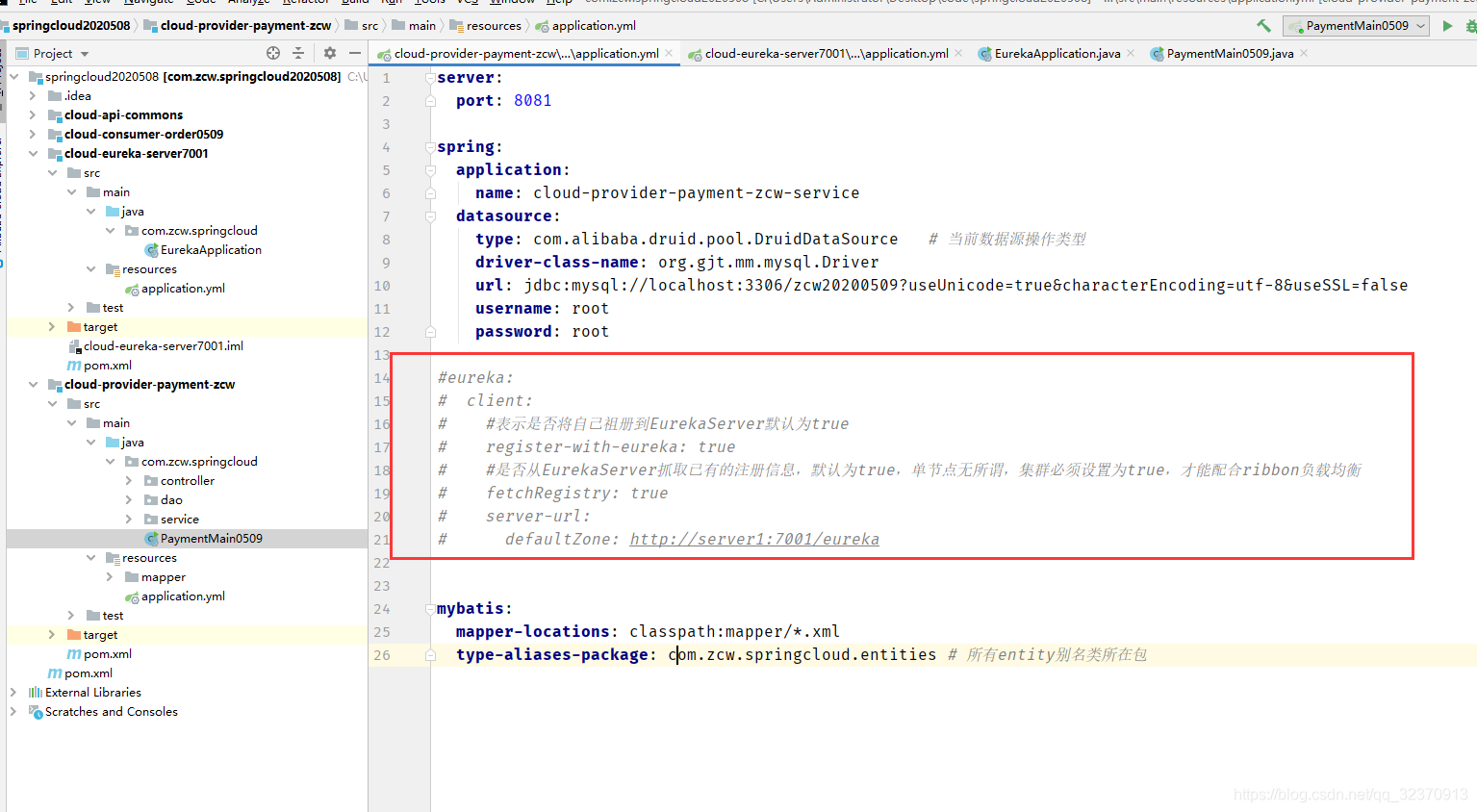Click the fold marker on line 1 server
1477x812 pixels.
430,77
